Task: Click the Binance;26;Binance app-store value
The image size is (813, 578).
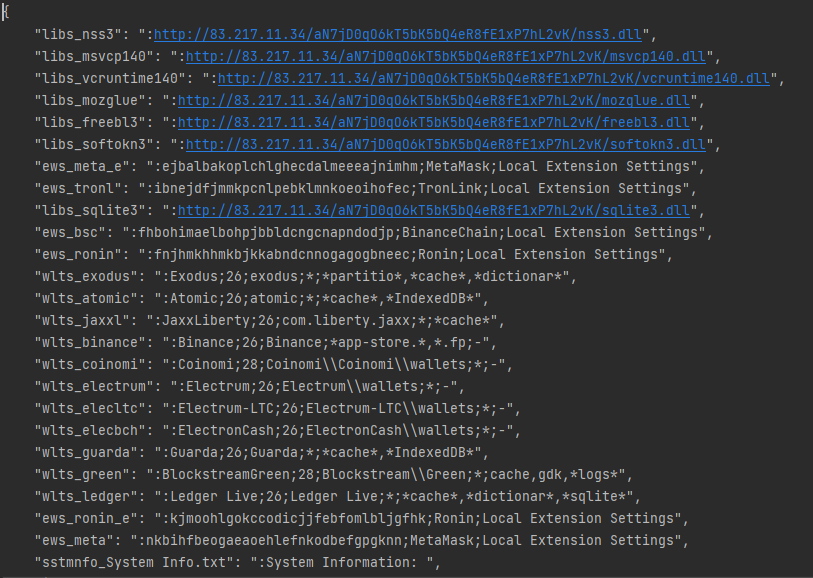Action: click(x=326, y=343)
